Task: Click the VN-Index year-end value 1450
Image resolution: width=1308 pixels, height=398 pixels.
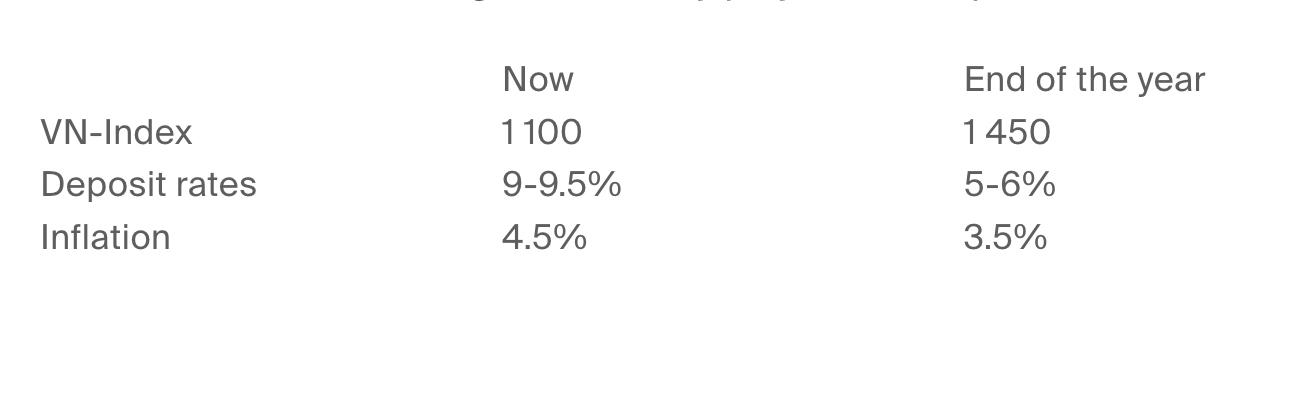Action: click(1007, 132)
